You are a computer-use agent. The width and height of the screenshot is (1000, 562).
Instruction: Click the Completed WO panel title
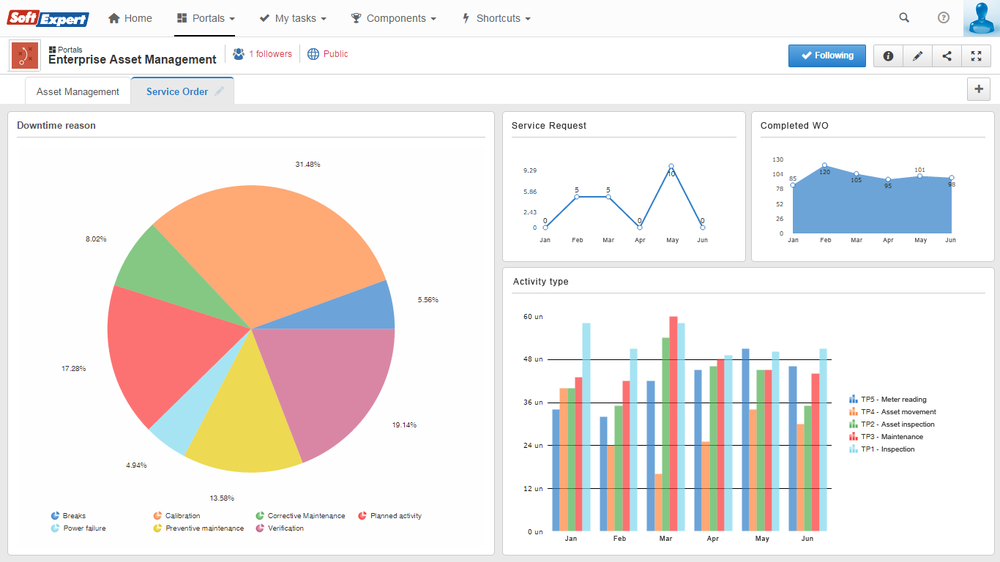click(794, 126)
